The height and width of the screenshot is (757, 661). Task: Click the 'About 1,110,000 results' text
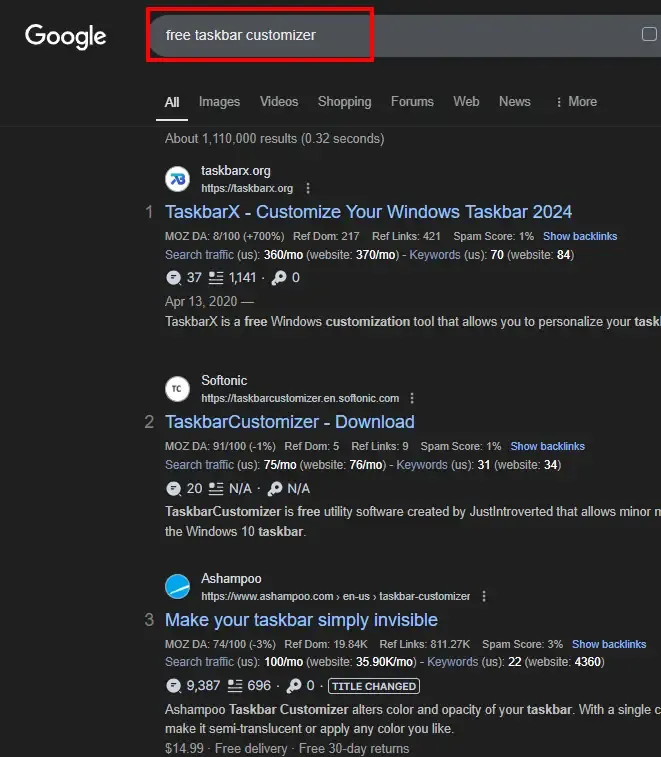274,139
